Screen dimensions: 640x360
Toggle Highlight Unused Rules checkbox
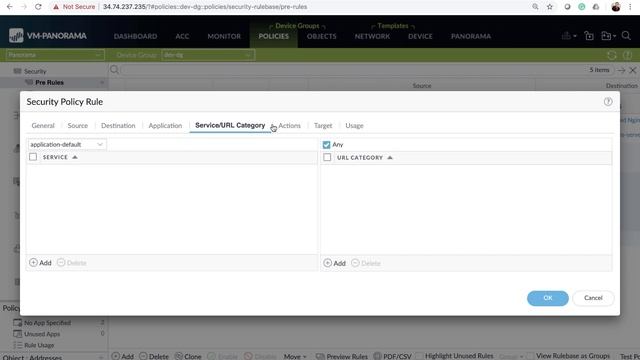pyautogui.click(x=419, y=356)
